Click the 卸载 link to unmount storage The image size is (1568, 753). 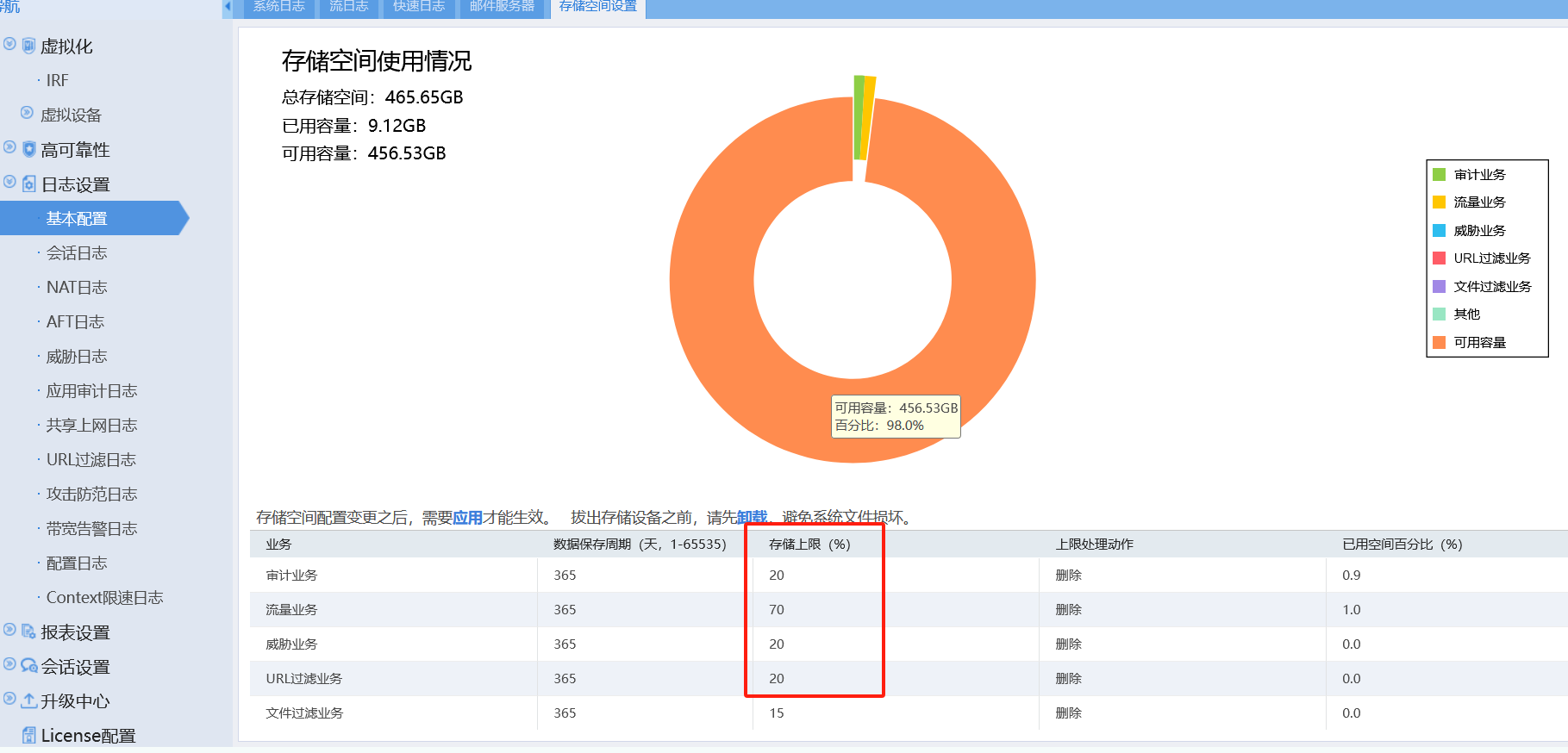coord(752,517)
